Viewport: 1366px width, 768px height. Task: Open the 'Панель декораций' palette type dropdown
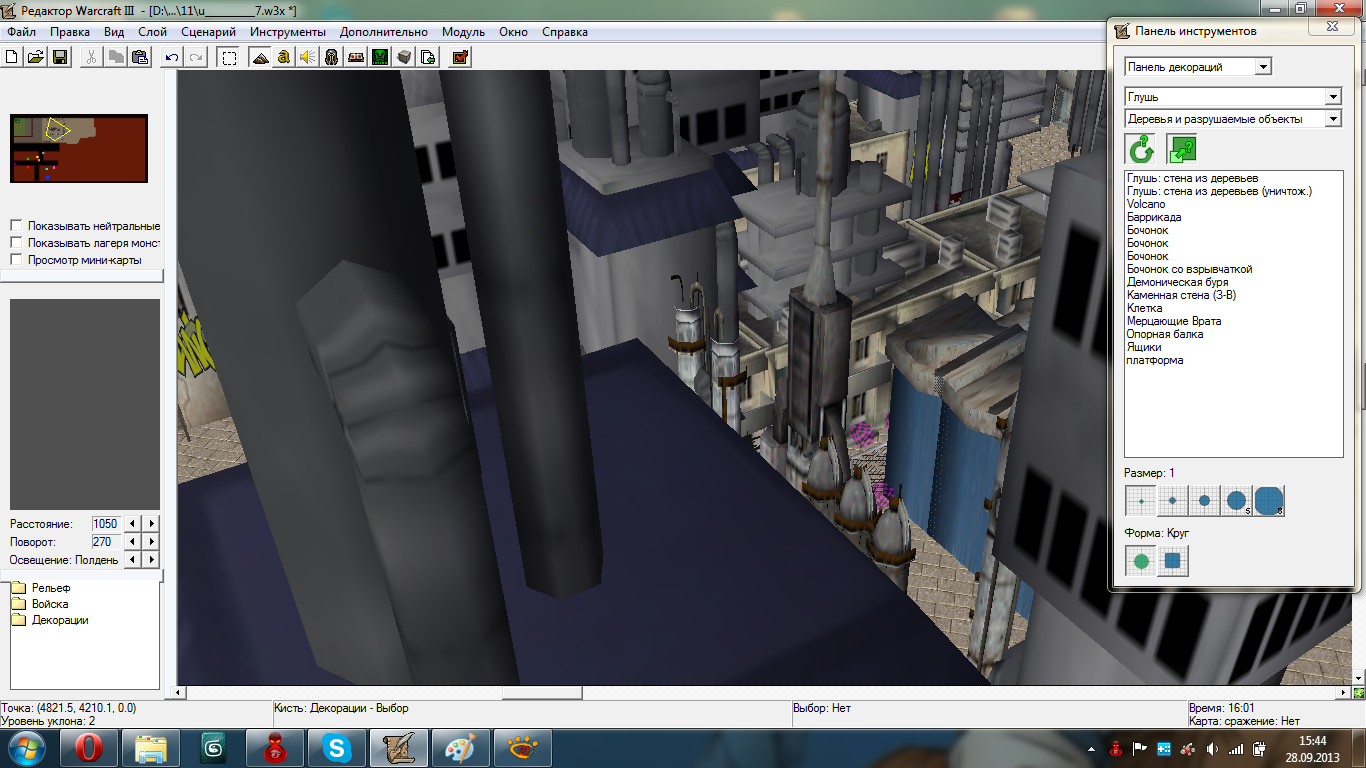pos(1263,67)
